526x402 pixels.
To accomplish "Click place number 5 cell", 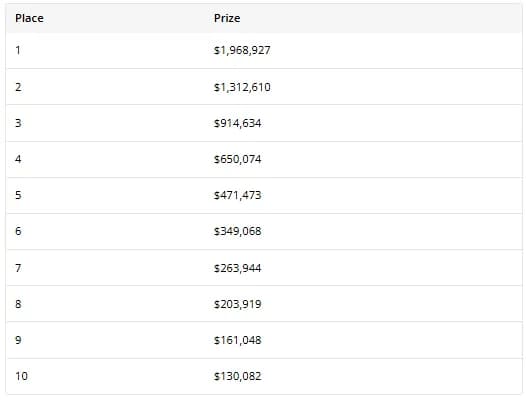I will [x=18, y=195].
